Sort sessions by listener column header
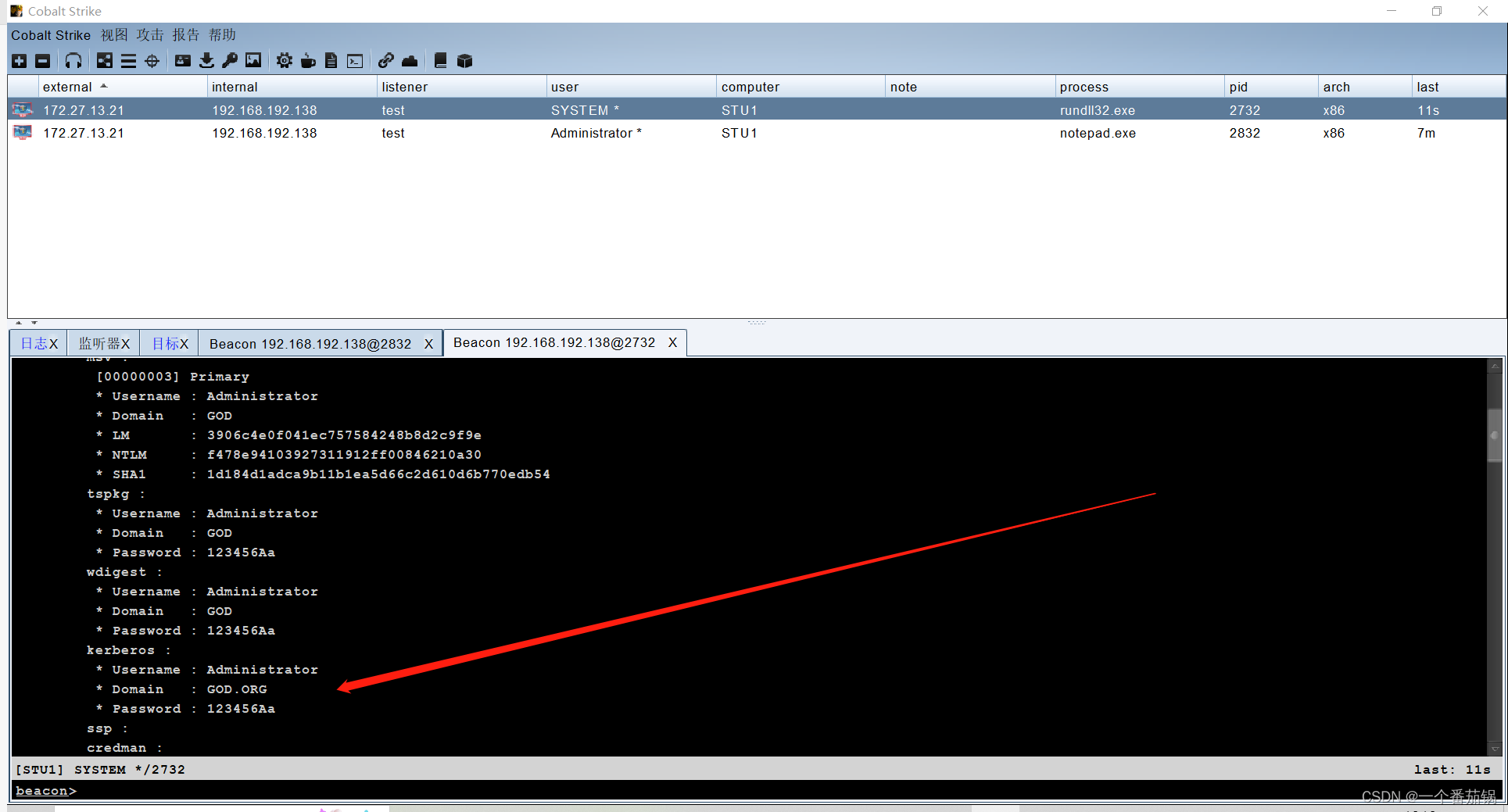Viewport: 1508px width, 812px height. click(461, 87)
